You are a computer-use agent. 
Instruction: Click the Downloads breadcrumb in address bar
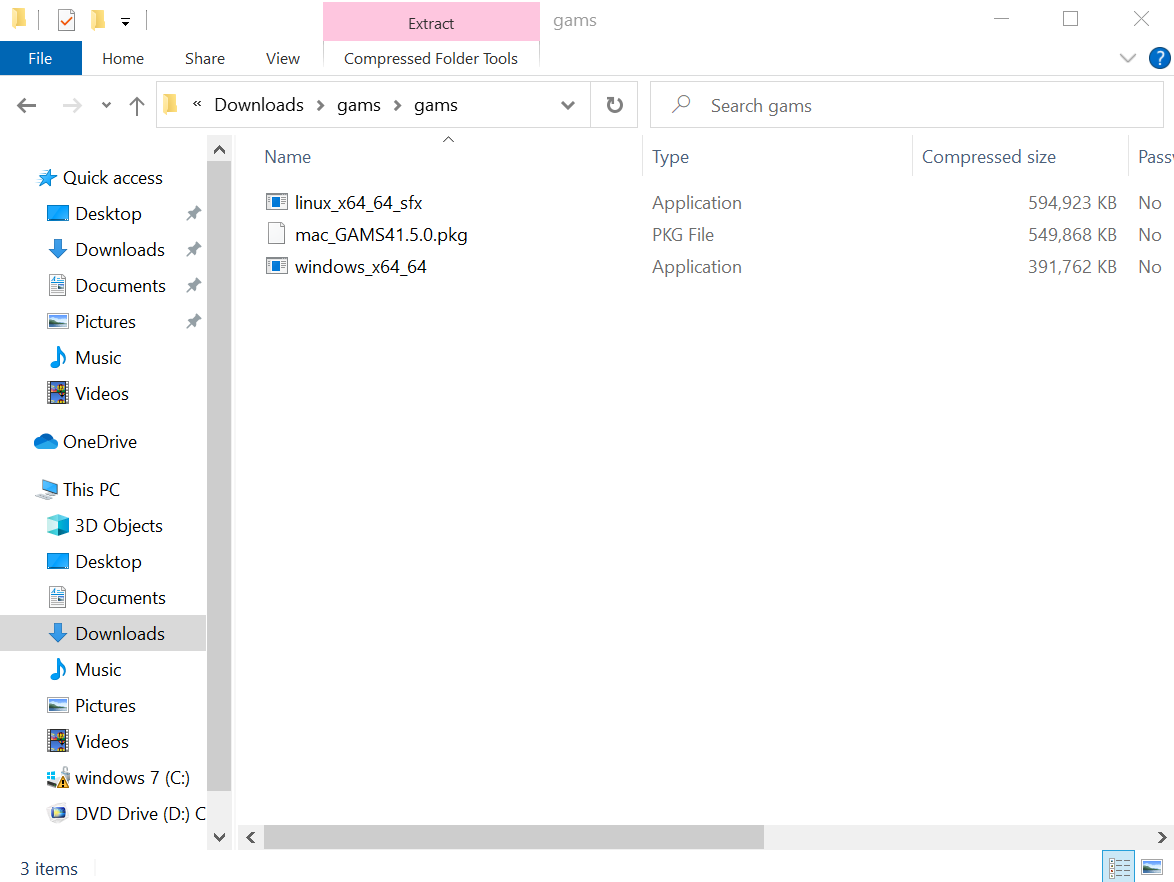tap(259, 105)
